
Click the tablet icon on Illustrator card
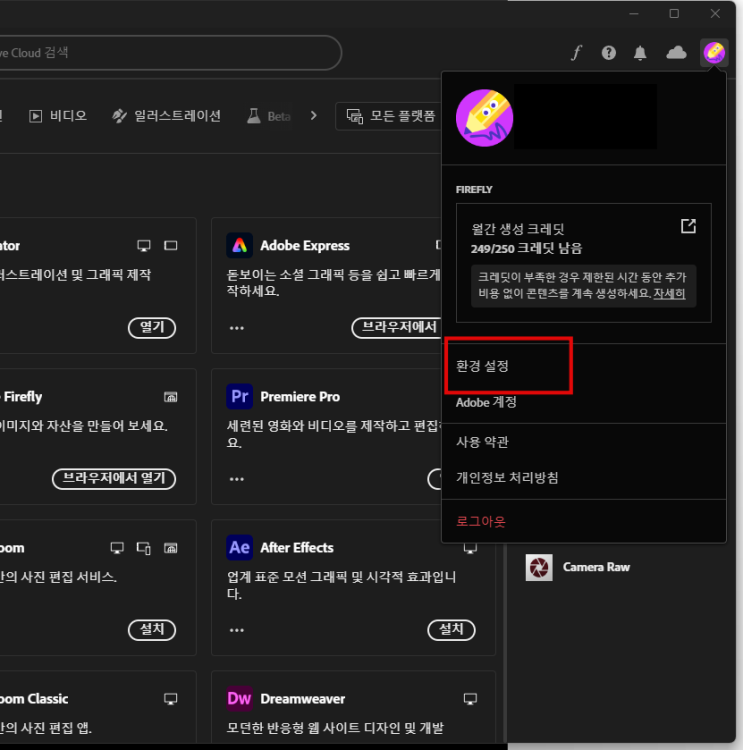pos(171,245)
